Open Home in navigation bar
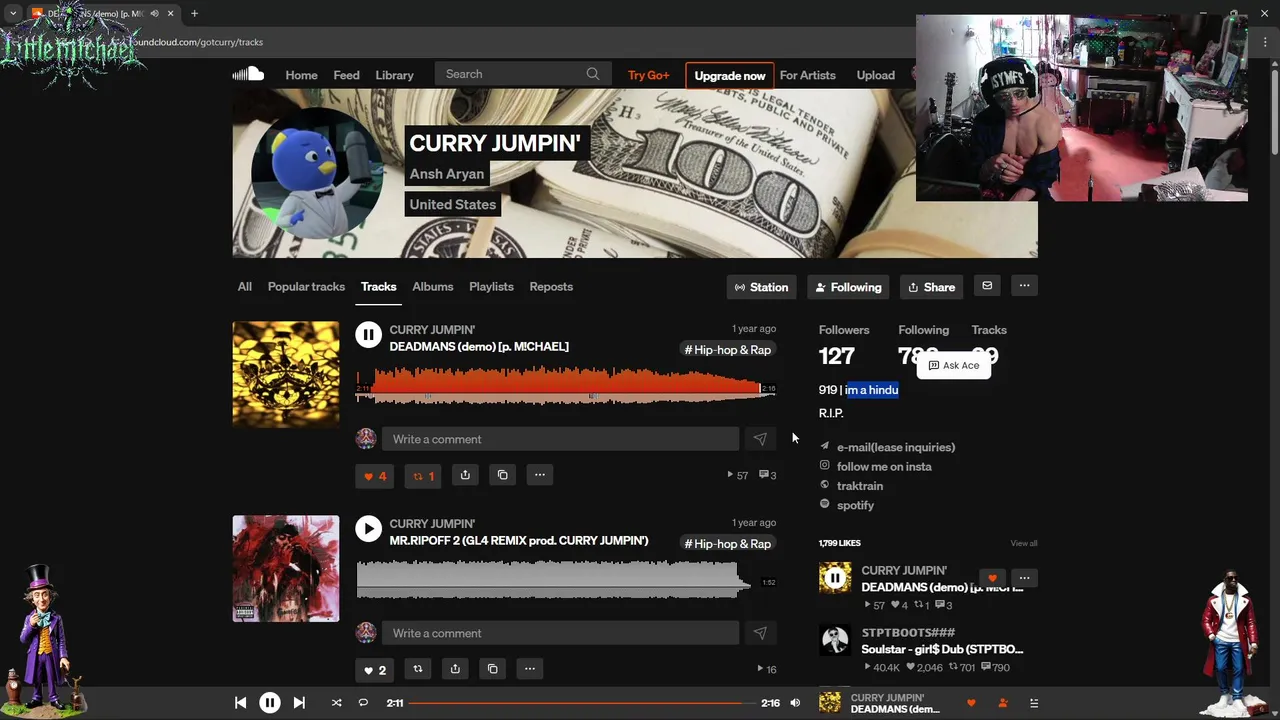The width and height of the screenshot is (1280, 720). coord(301,75)
